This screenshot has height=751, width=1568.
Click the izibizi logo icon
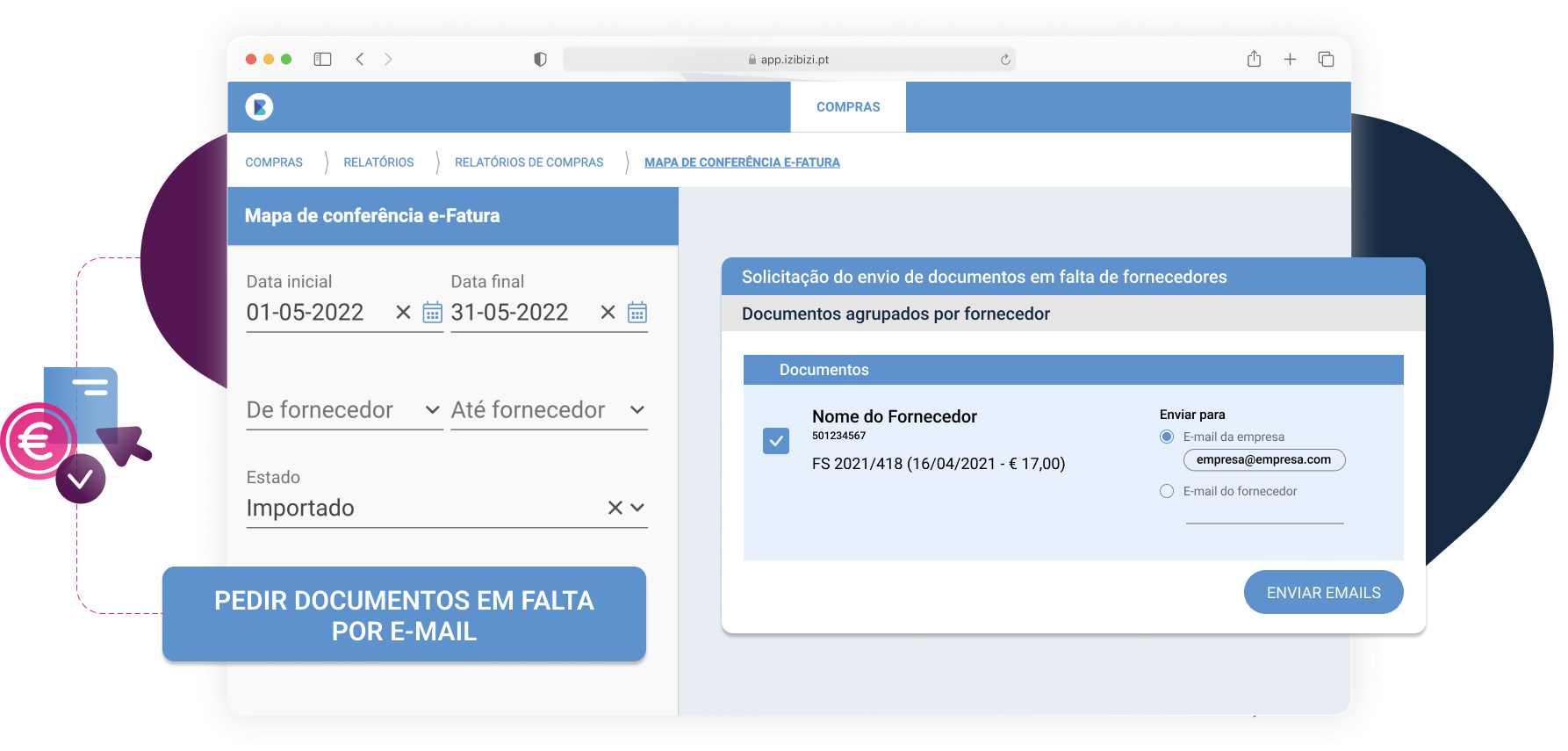coord(259,107)
